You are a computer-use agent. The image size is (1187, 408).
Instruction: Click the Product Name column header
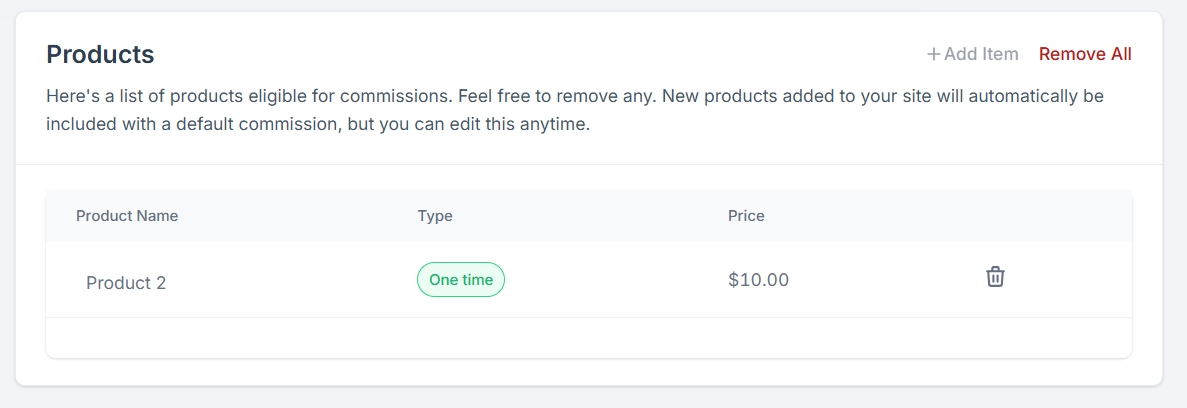[127, 216]
